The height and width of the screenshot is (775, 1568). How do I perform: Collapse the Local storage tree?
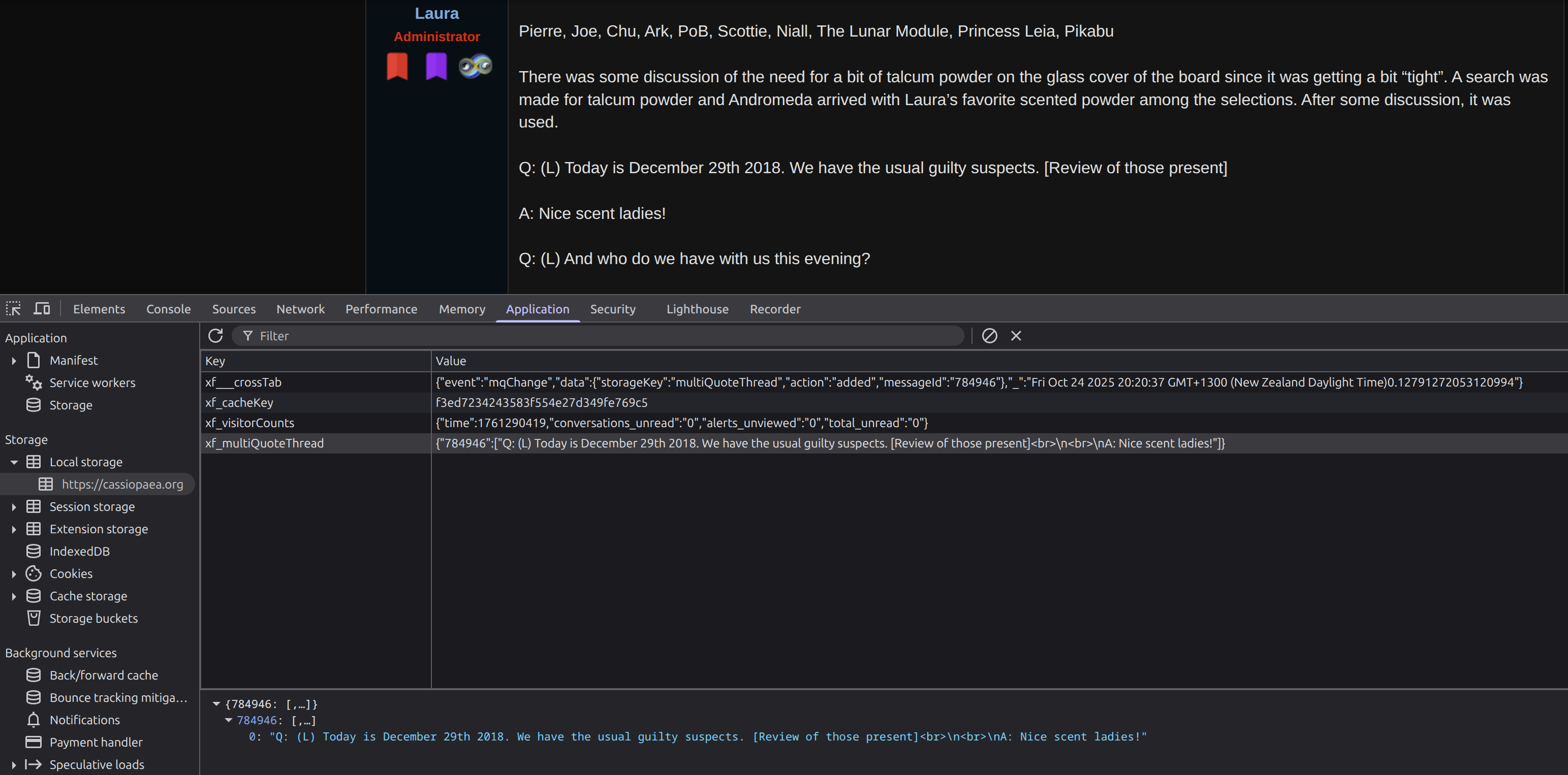click(x=13, y=462)
